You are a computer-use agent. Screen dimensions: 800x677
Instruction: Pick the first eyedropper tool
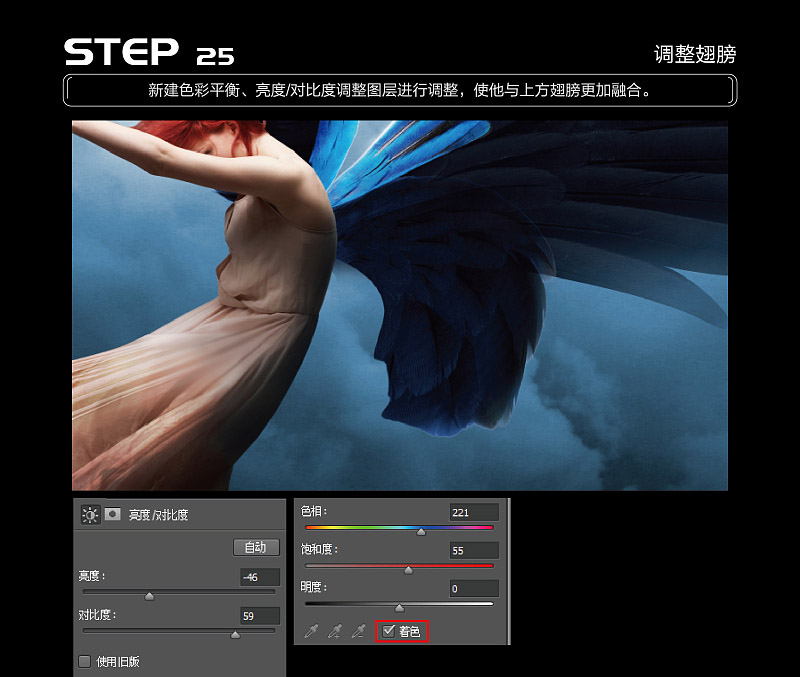311,632
